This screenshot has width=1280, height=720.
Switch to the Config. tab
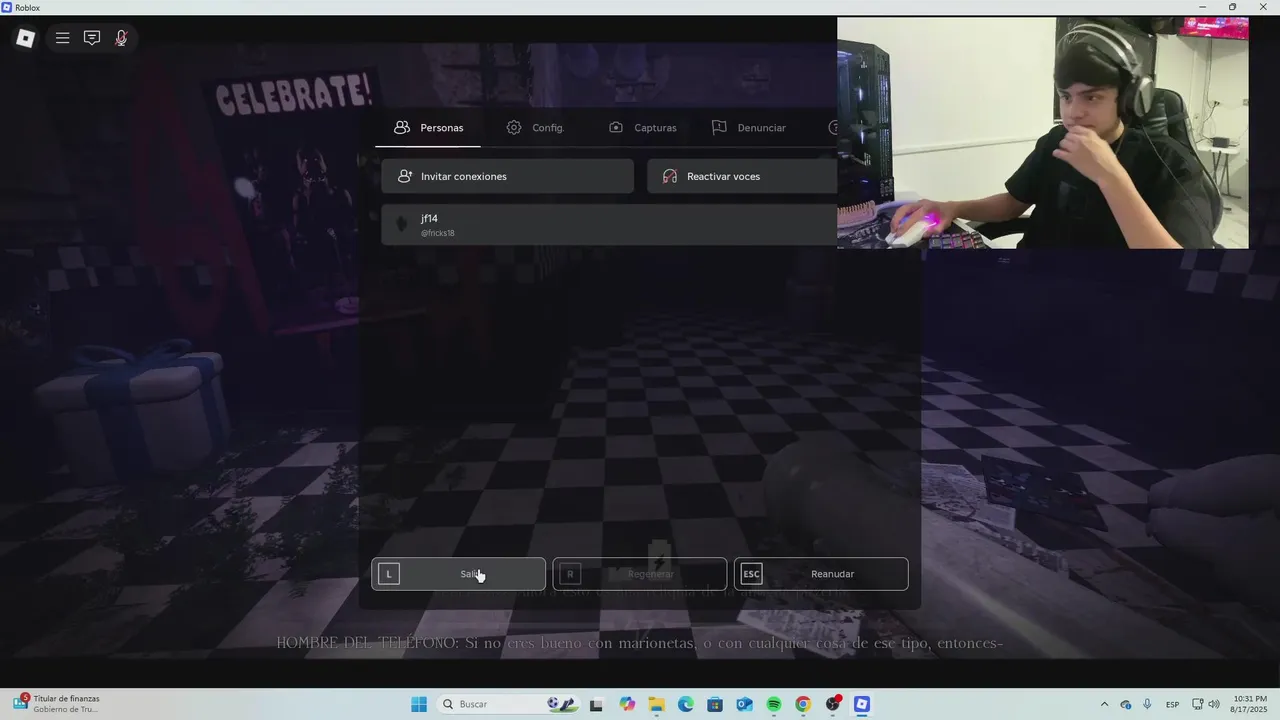(x=535, y=128)
